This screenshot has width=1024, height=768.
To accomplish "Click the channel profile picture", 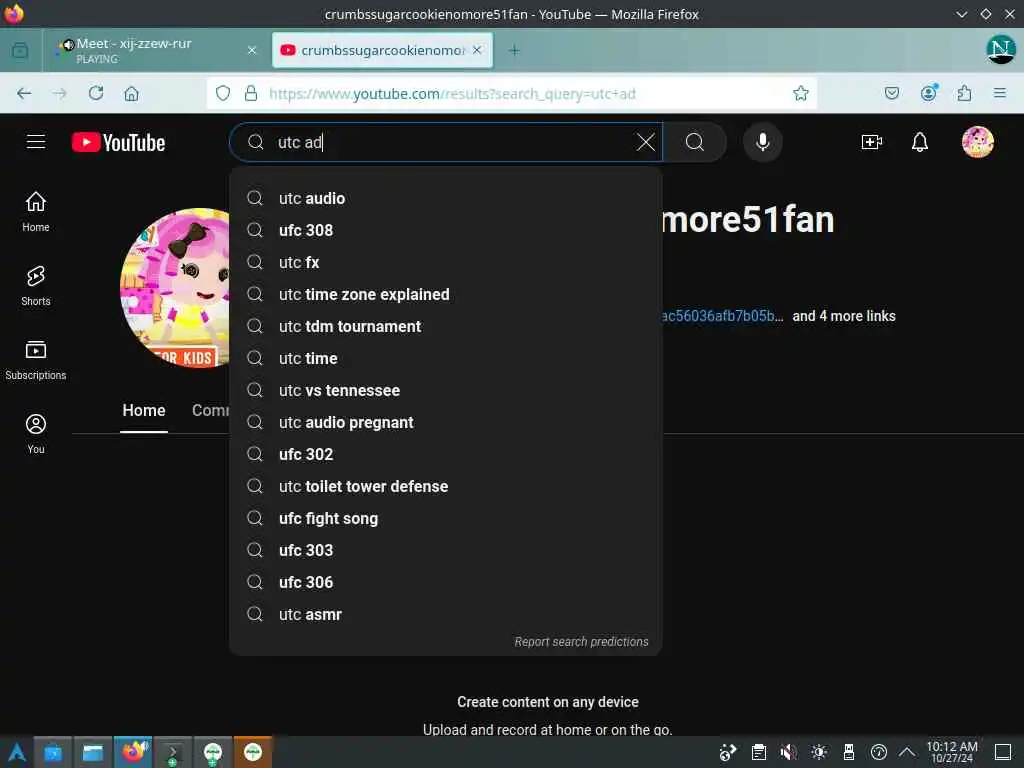I will point(175,288).
